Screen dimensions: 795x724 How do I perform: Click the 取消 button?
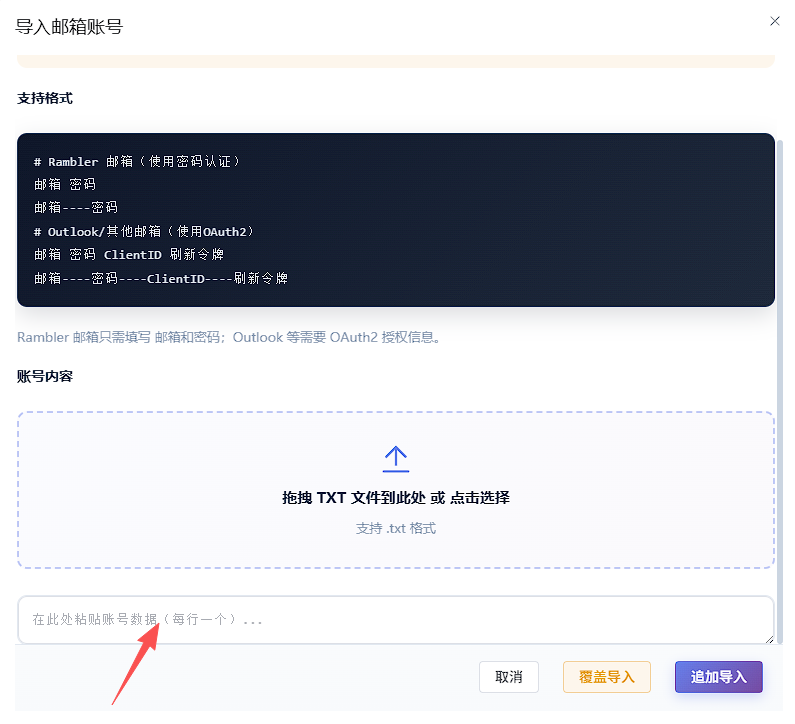[509, 677]
